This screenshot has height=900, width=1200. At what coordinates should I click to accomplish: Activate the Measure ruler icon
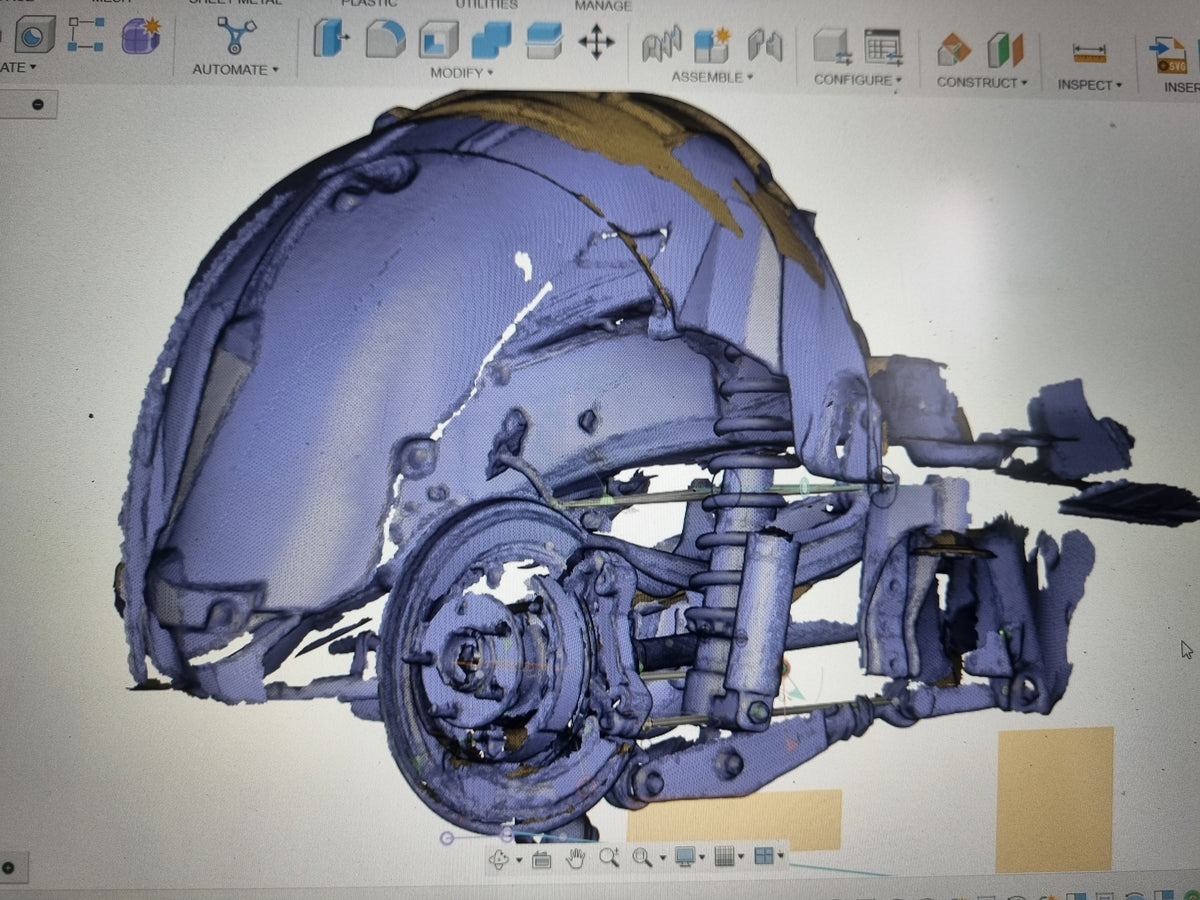(x=1089, y=52)
